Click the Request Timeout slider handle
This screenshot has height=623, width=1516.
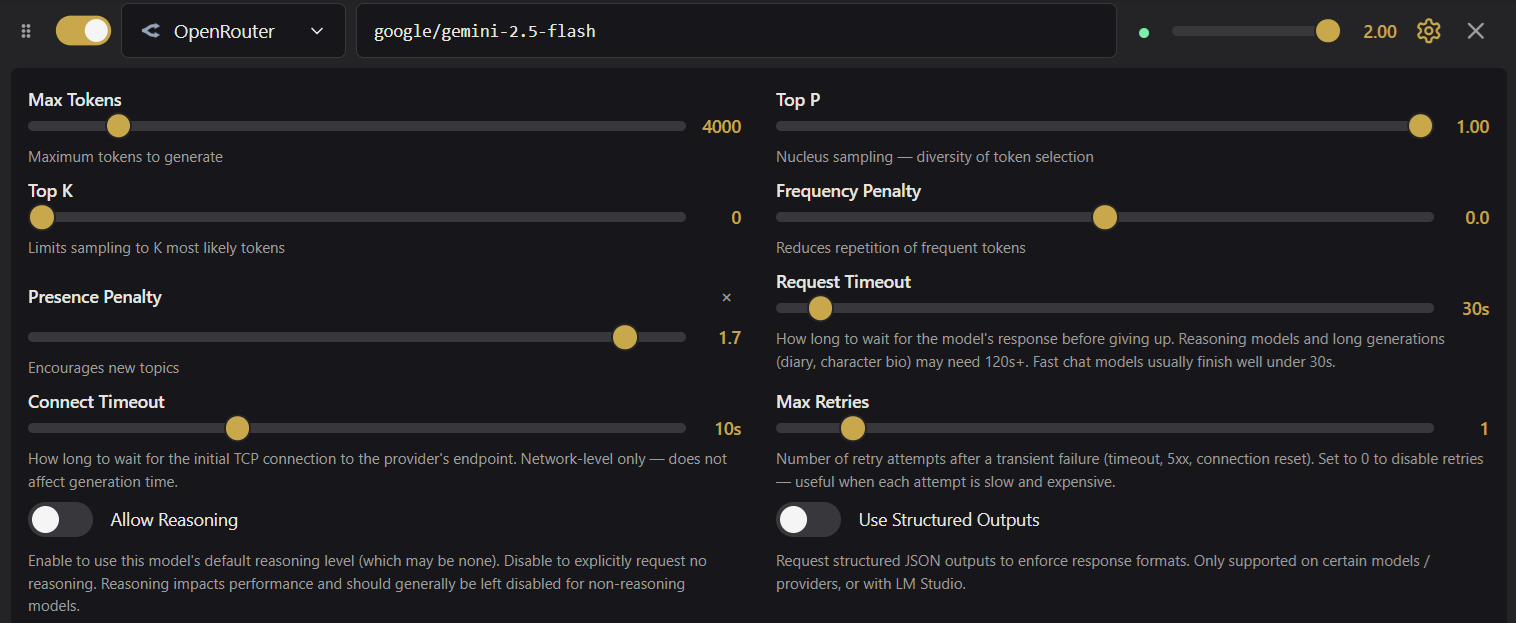coord(820,308)
